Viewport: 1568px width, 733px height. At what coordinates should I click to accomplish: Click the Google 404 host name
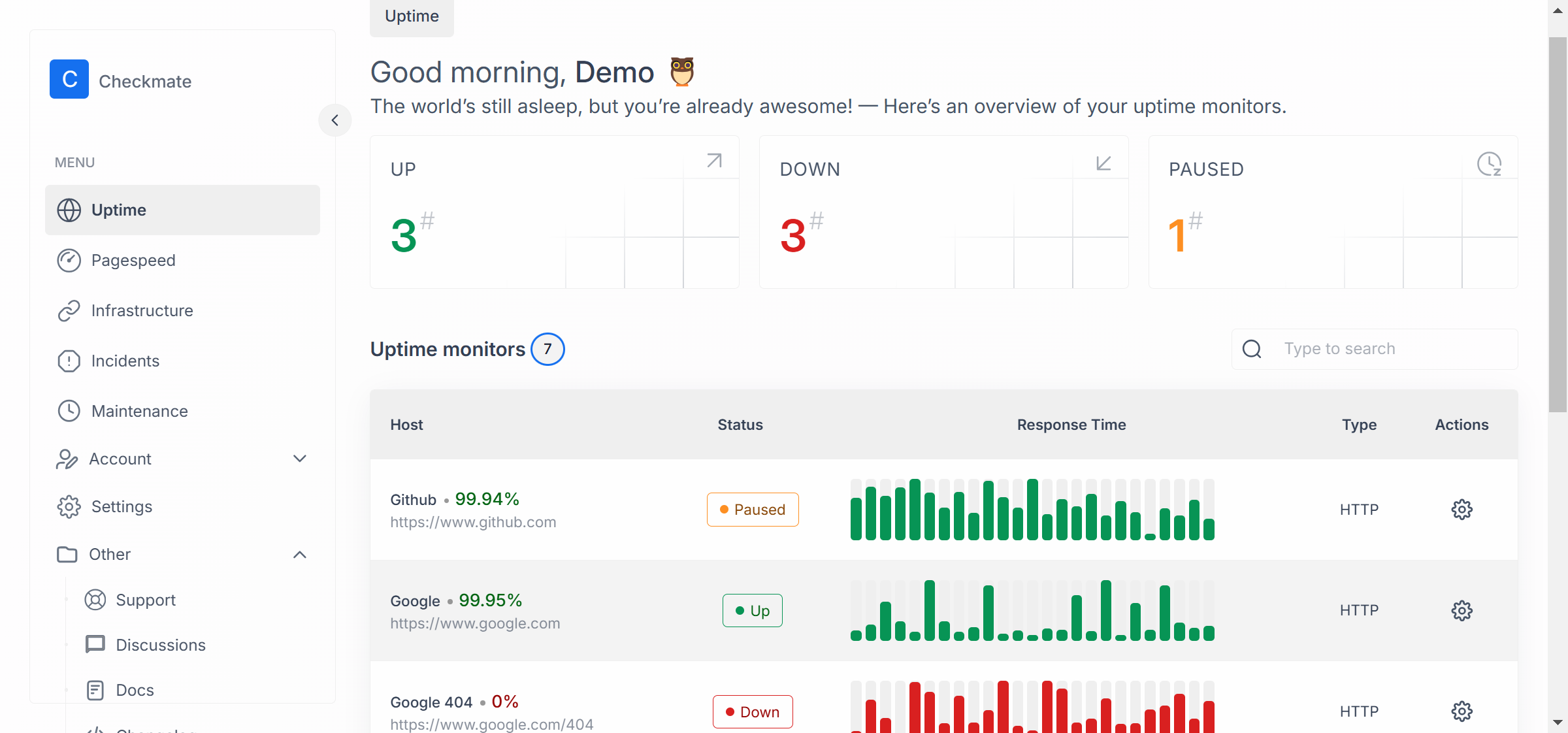(x=431, y=702)
